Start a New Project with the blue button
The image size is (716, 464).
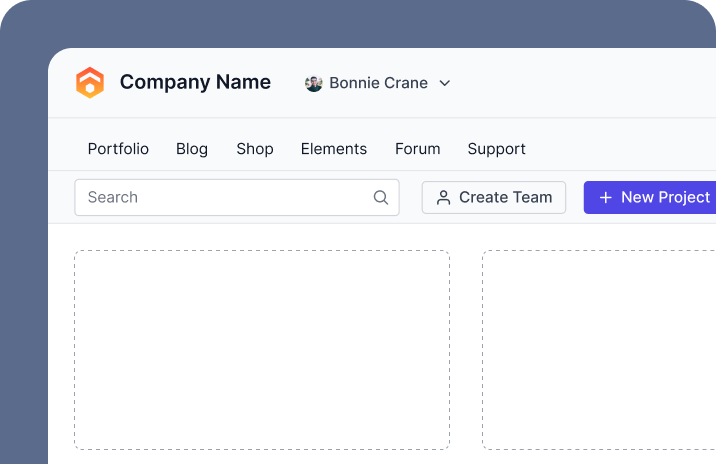pos(650,197)
